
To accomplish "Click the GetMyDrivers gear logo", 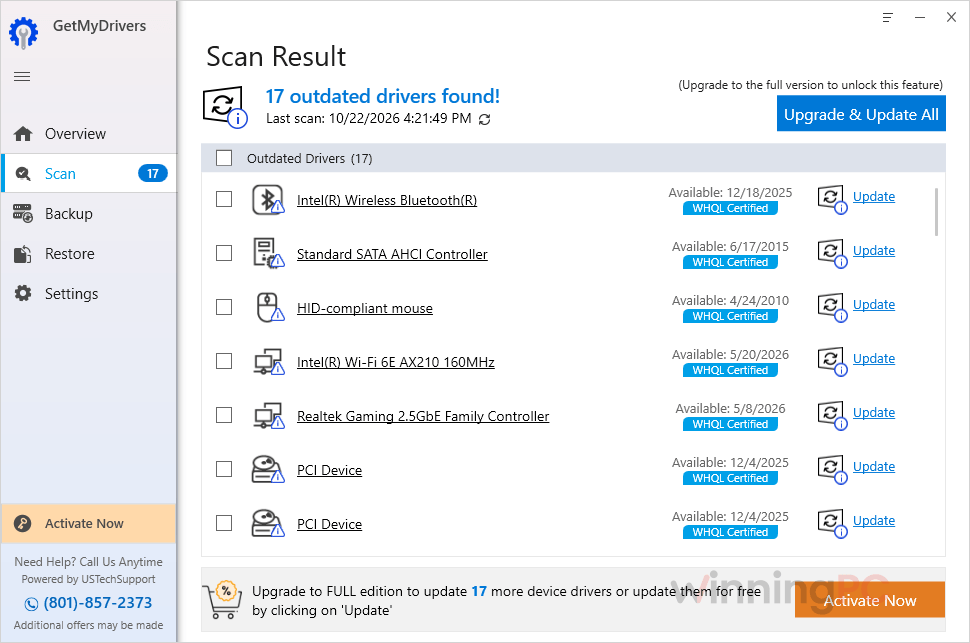I will (x=24, y=33).
